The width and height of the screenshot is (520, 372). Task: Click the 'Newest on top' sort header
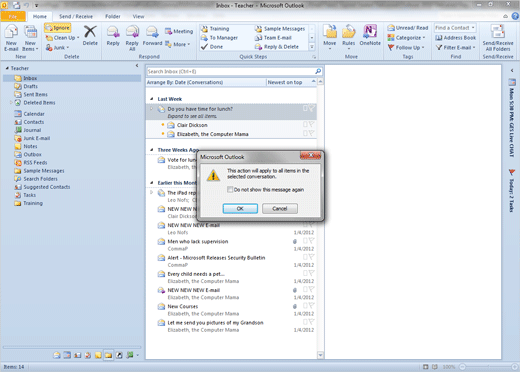[x=291, y=82]
